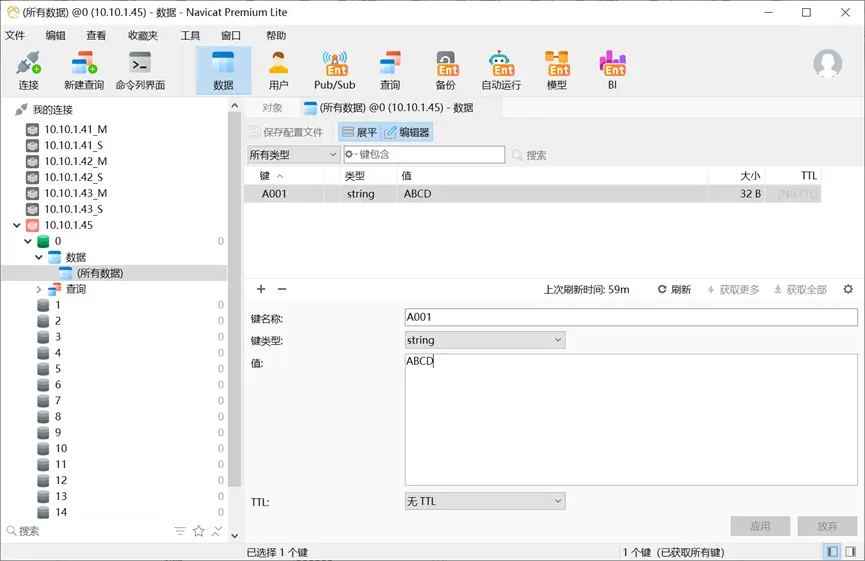Click the 获取更多 button
865x561 pixels.
733,289
